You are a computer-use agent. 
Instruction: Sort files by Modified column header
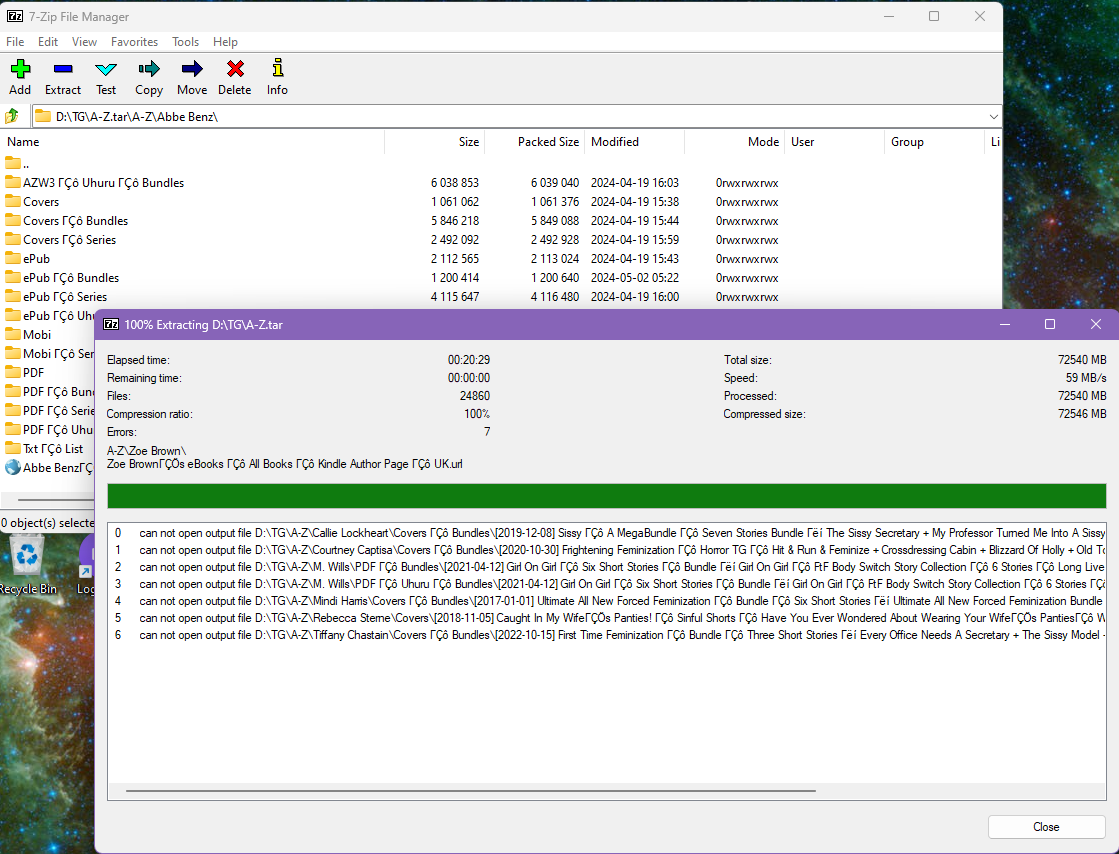pos(615,142)
